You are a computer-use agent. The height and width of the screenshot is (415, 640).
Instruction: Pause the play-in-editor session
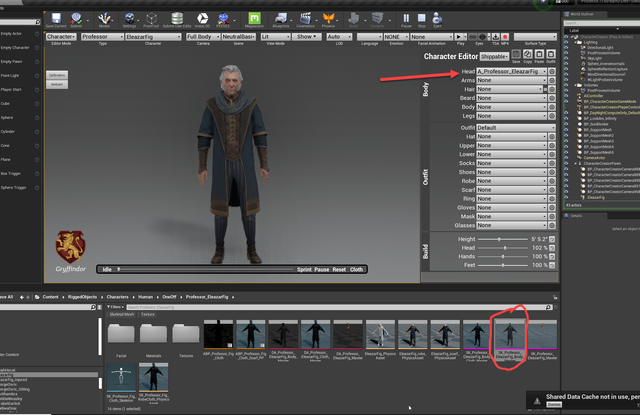coord(406,18)
